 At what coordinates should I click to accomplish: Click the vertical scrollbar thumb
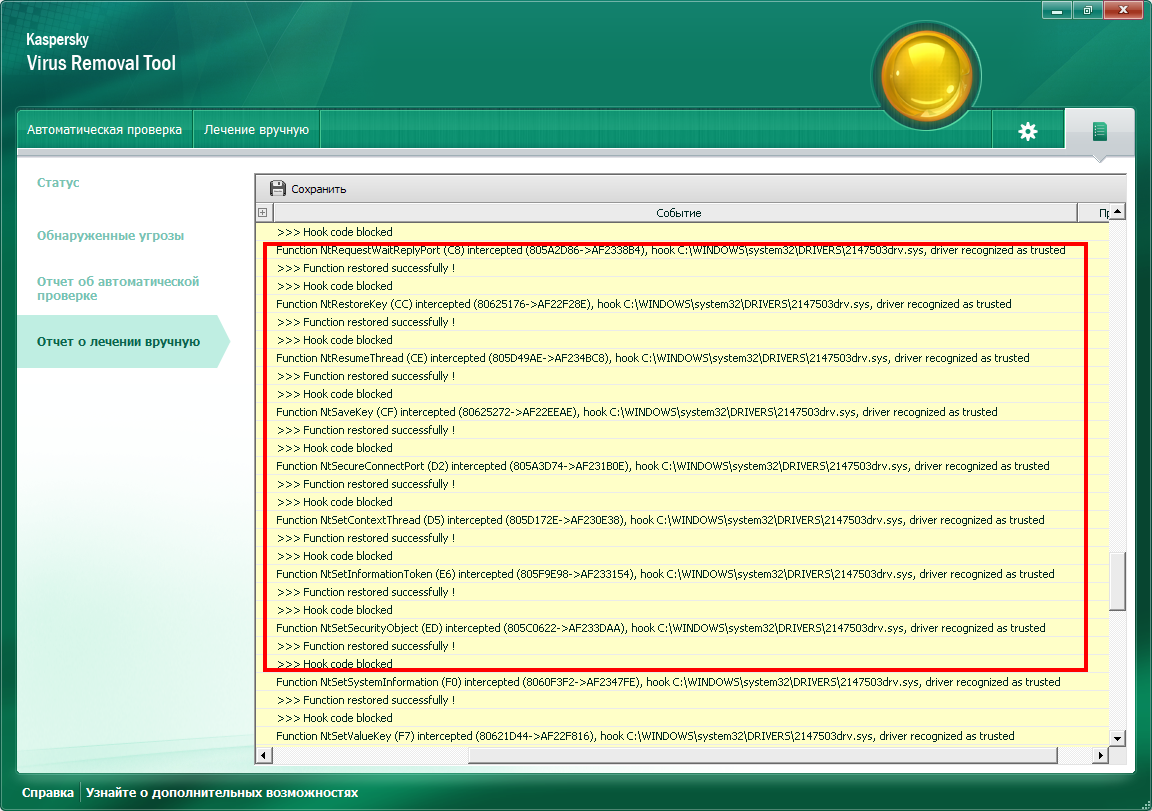(1117, 580)
